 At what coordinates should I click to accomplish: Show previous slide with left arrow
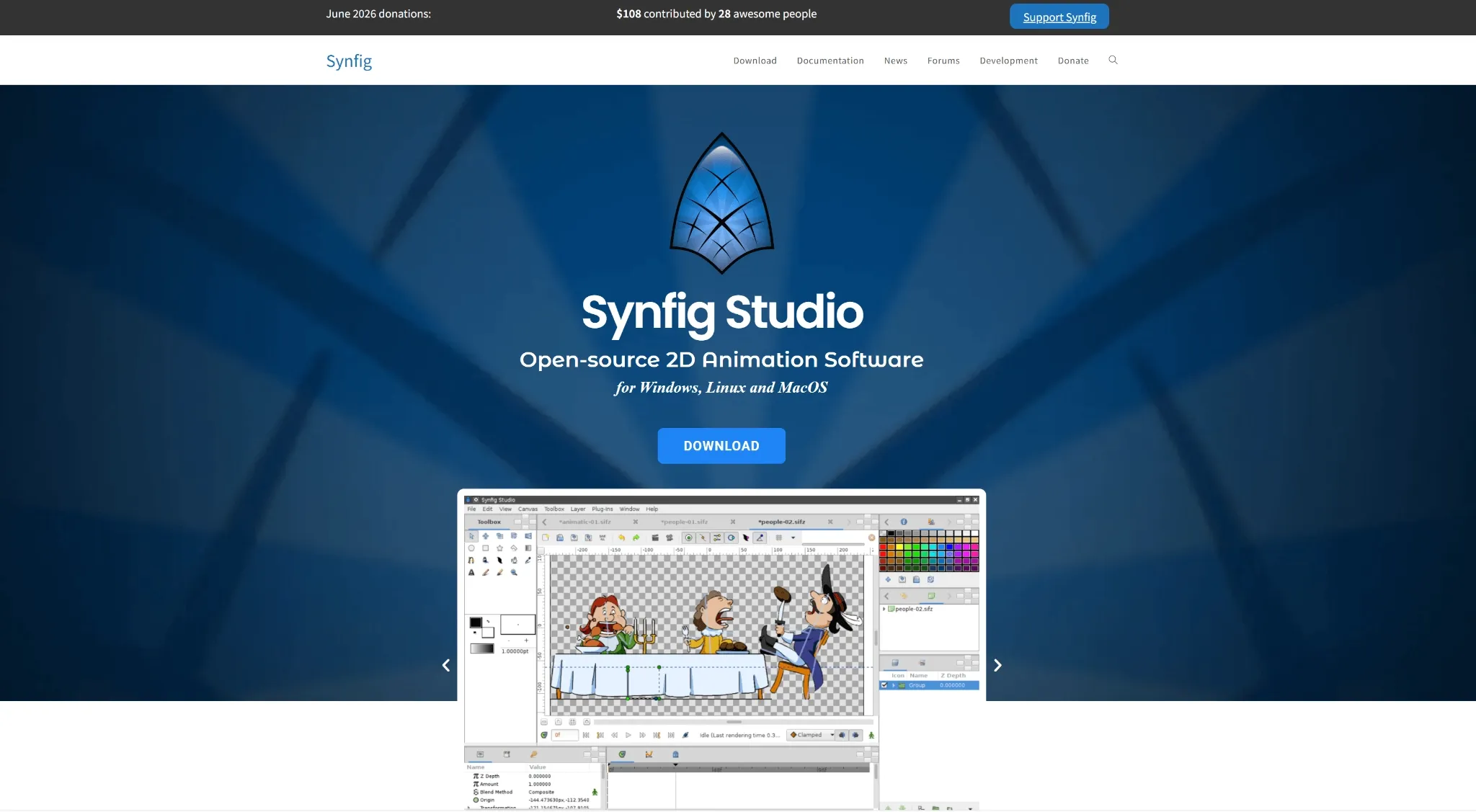(x=446, y=665)
